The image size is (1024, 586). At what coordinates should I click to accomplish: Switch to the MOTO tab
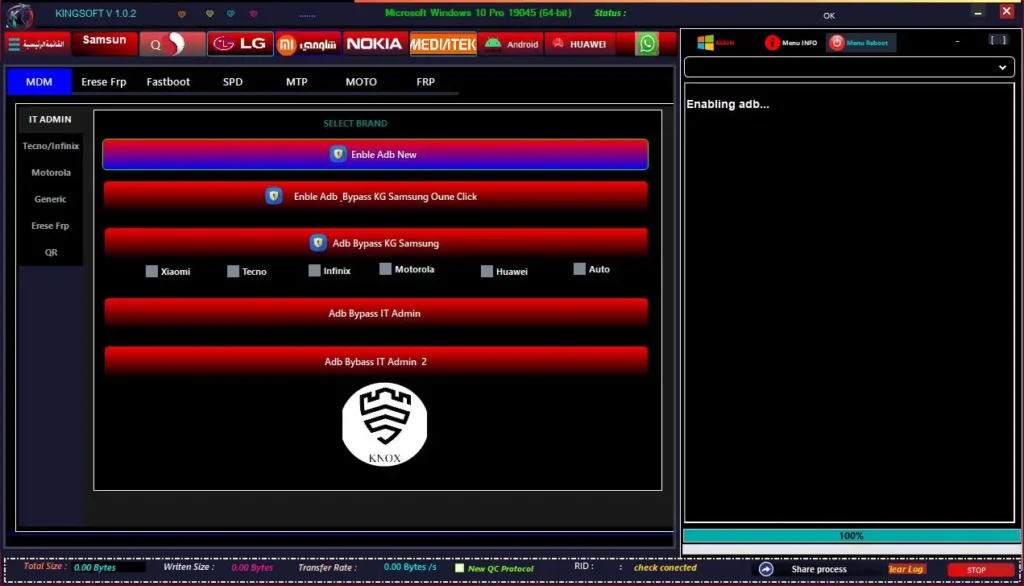(x=361, y=82)
